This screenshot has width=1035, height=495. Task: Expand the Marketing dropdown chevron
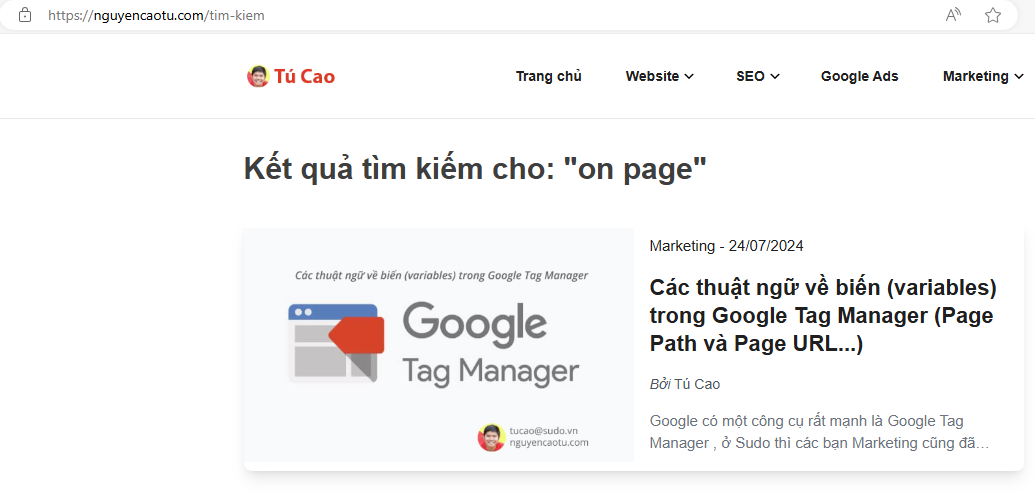tap(1018, 77)
